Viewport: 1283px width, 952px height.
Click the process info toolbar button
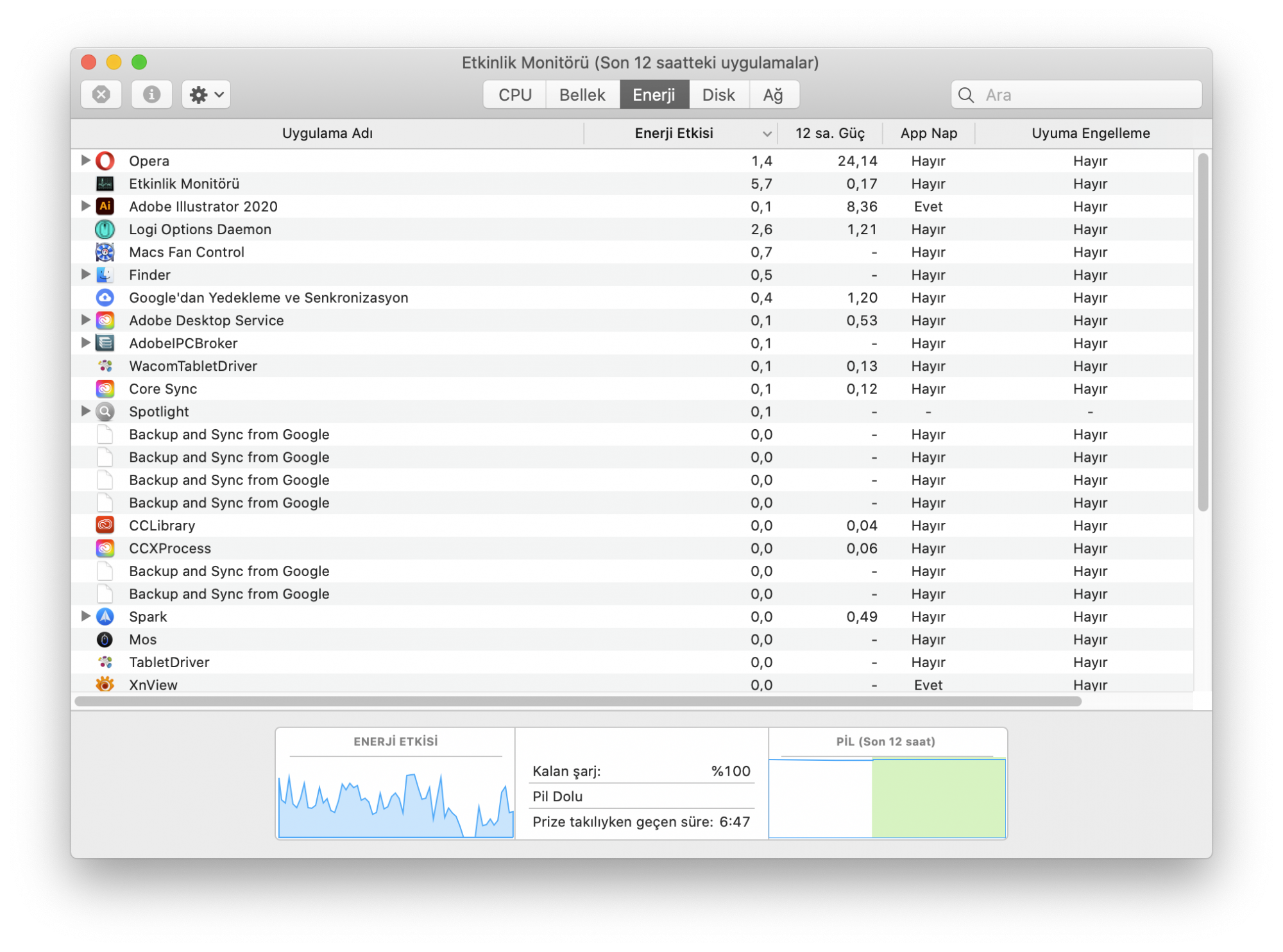151,95
